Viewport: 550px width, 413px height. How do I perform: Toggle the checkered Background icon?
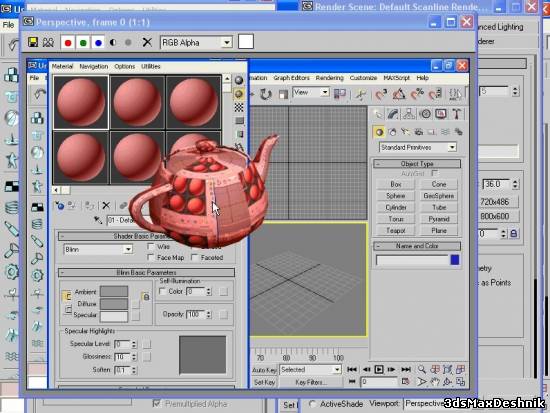click(239, 107)
